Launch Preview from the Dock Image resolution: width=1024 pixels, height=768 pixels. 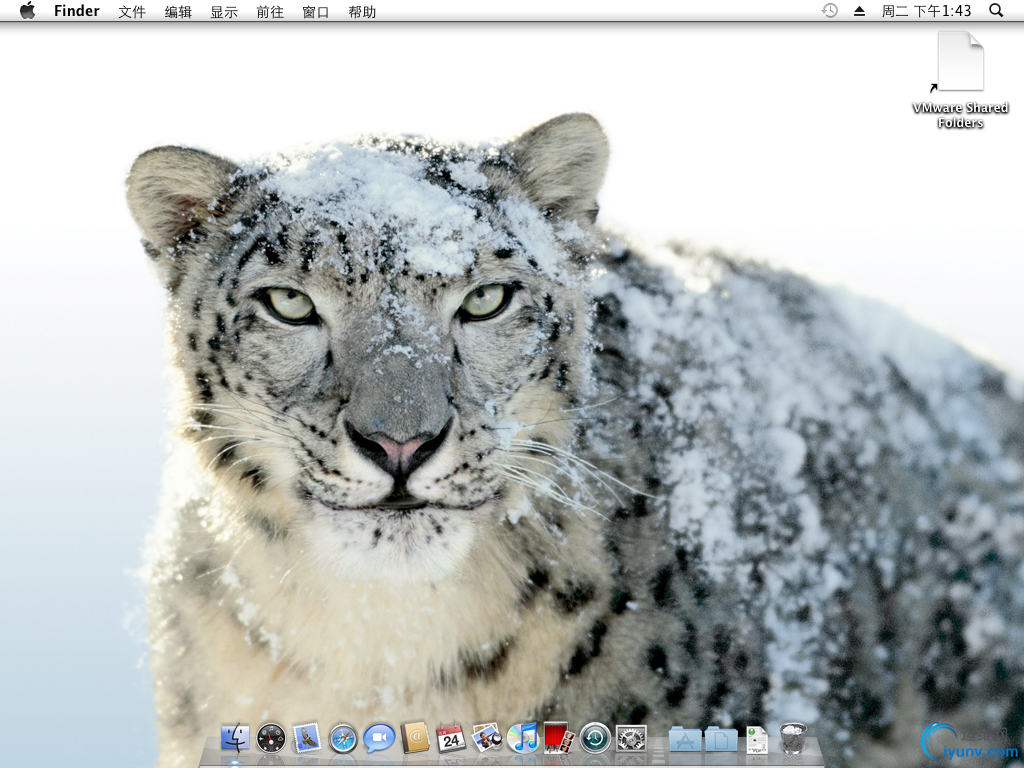pos(487,739)
